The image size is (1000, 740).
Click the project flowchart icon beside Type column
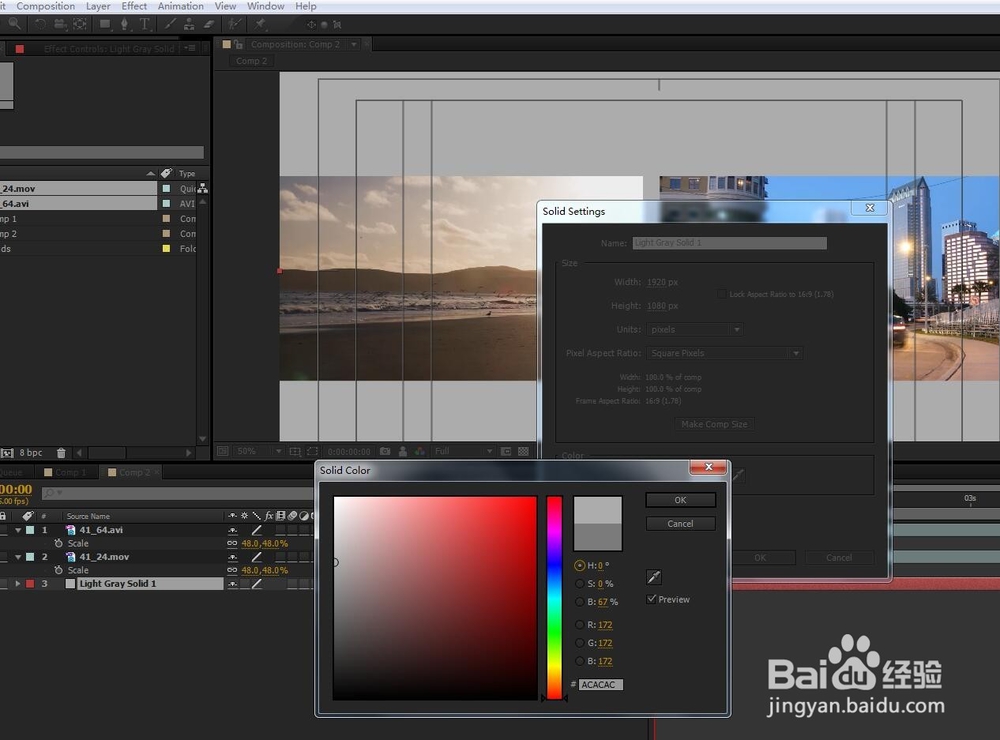point(202,188)
